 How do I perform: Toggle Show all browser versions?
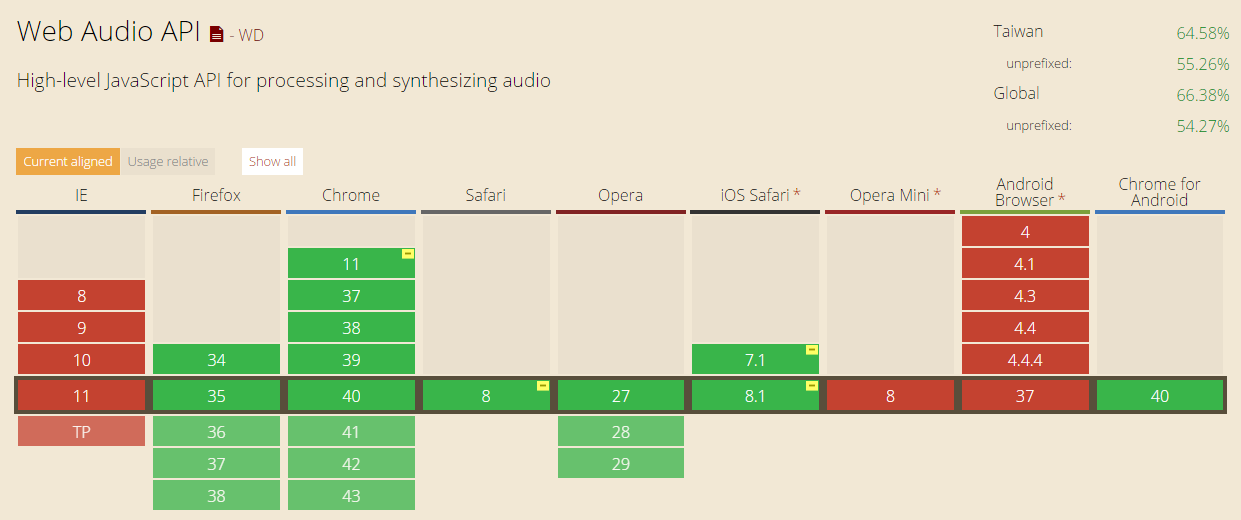272,161
